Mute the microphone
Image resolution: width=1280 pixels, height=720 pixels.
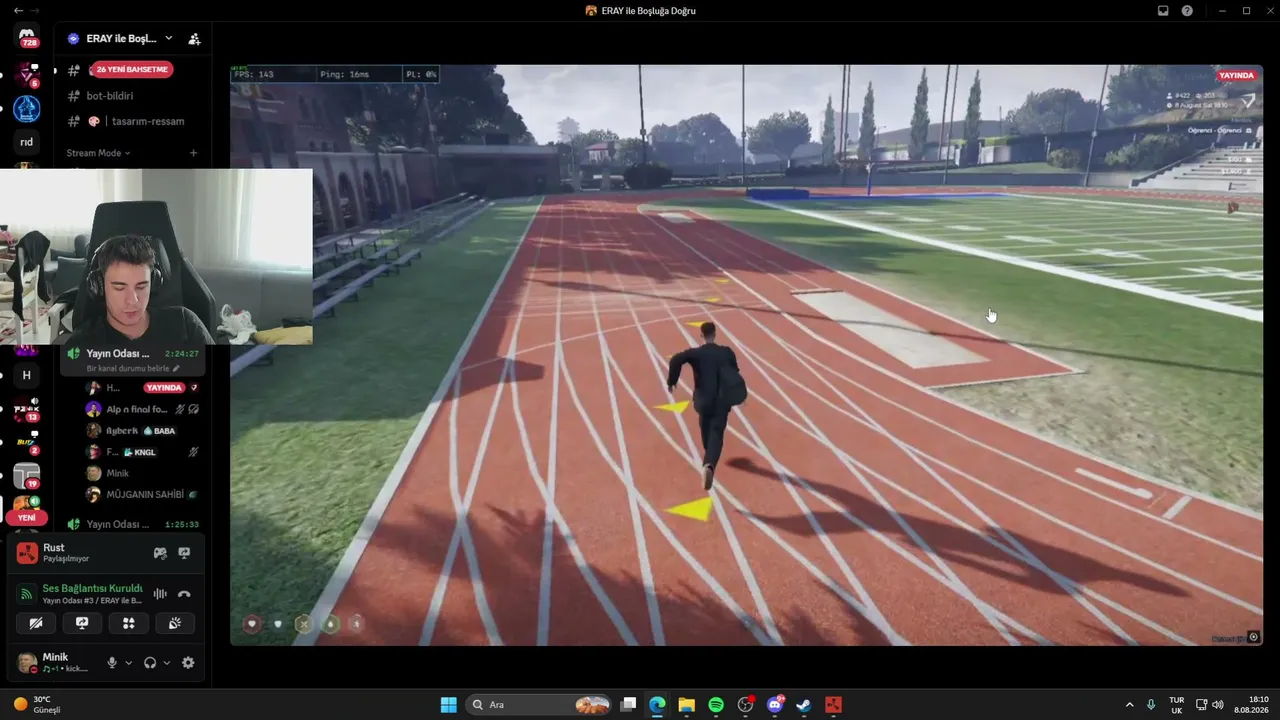pyautogui.click(x=112, y=663)
